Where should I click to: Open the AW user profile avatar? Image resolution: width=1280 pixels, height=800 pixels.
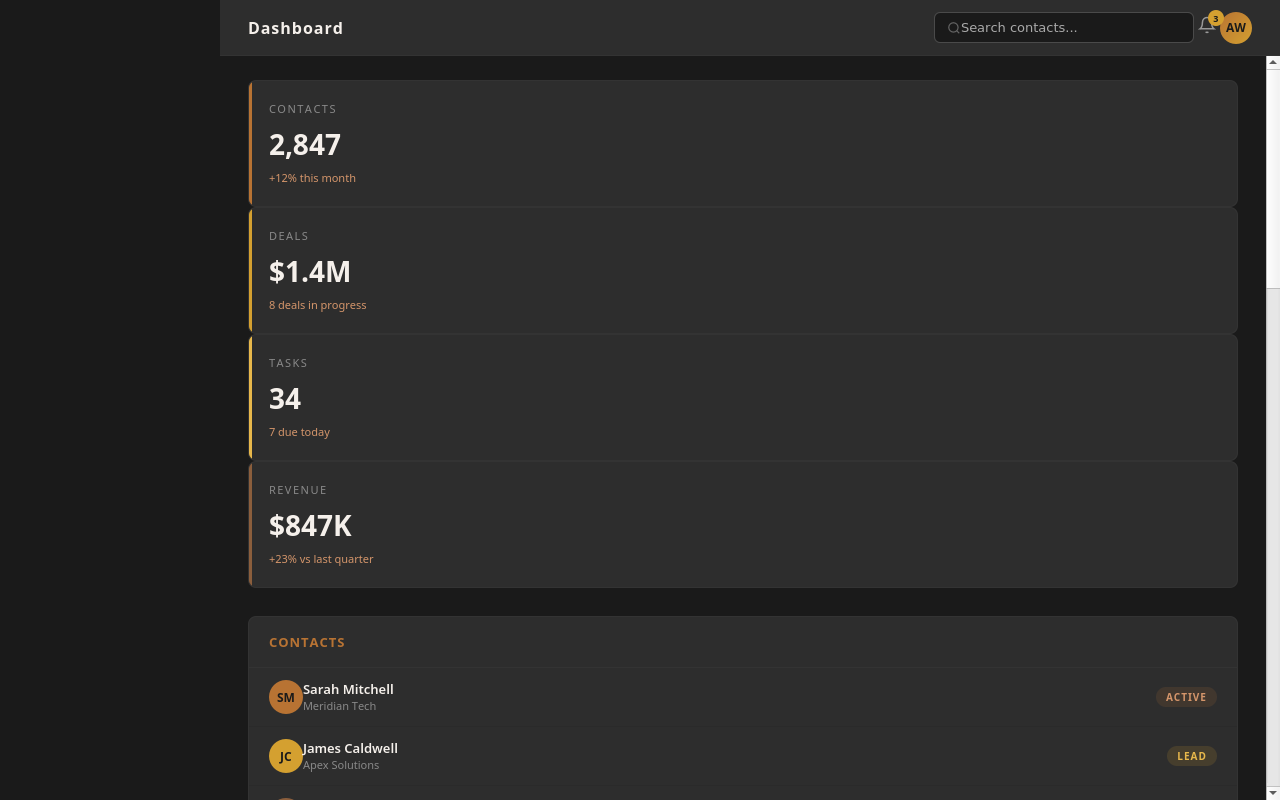(x=1236, y=28)
